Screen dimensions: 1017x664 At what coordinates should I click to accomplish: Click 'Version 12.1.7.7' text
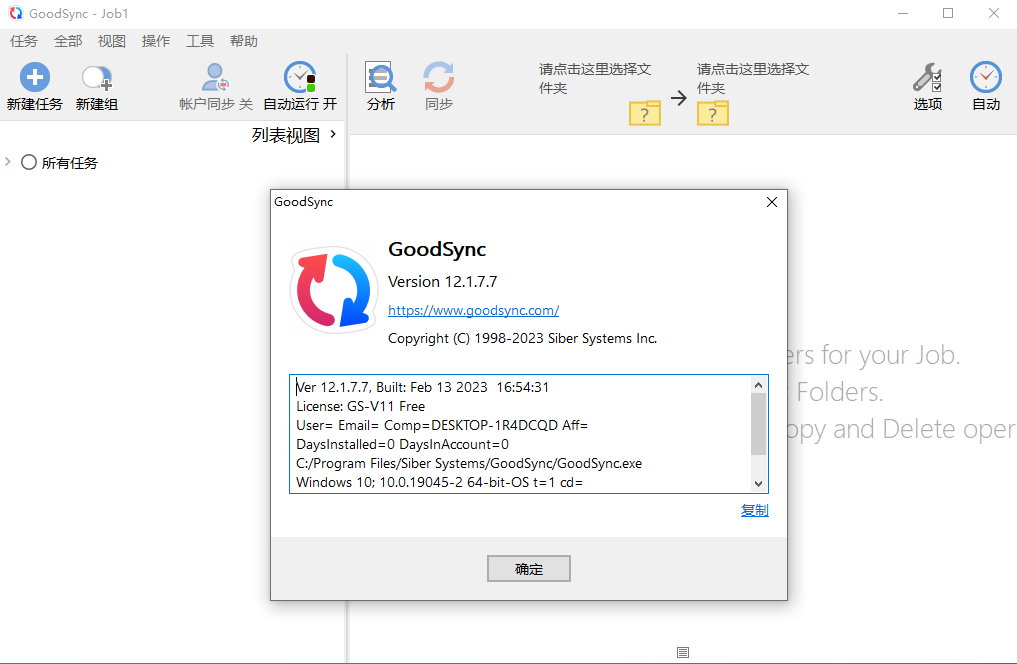[442, 281]
